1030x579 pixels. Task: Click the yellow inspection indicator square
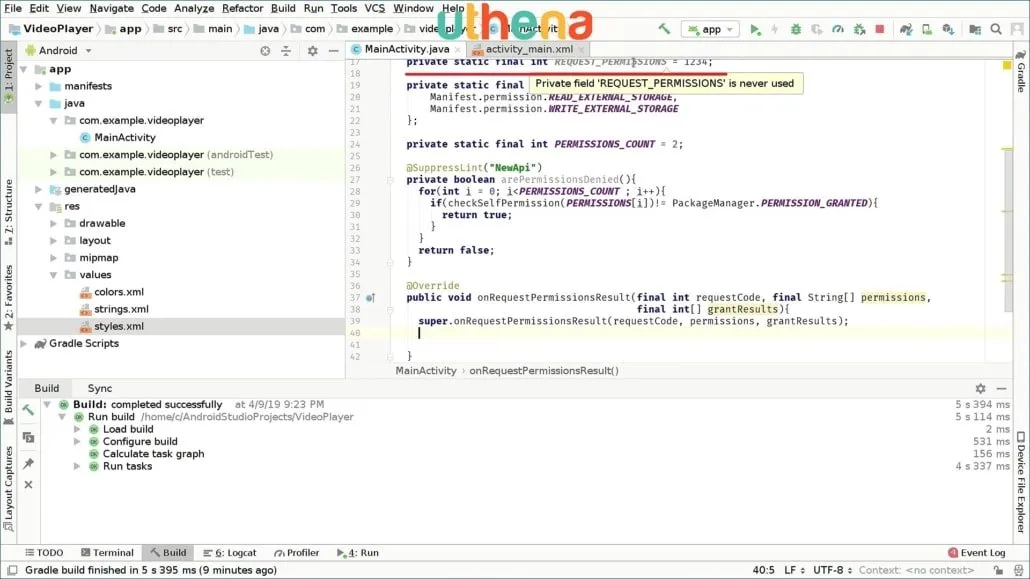point(1007,65)
